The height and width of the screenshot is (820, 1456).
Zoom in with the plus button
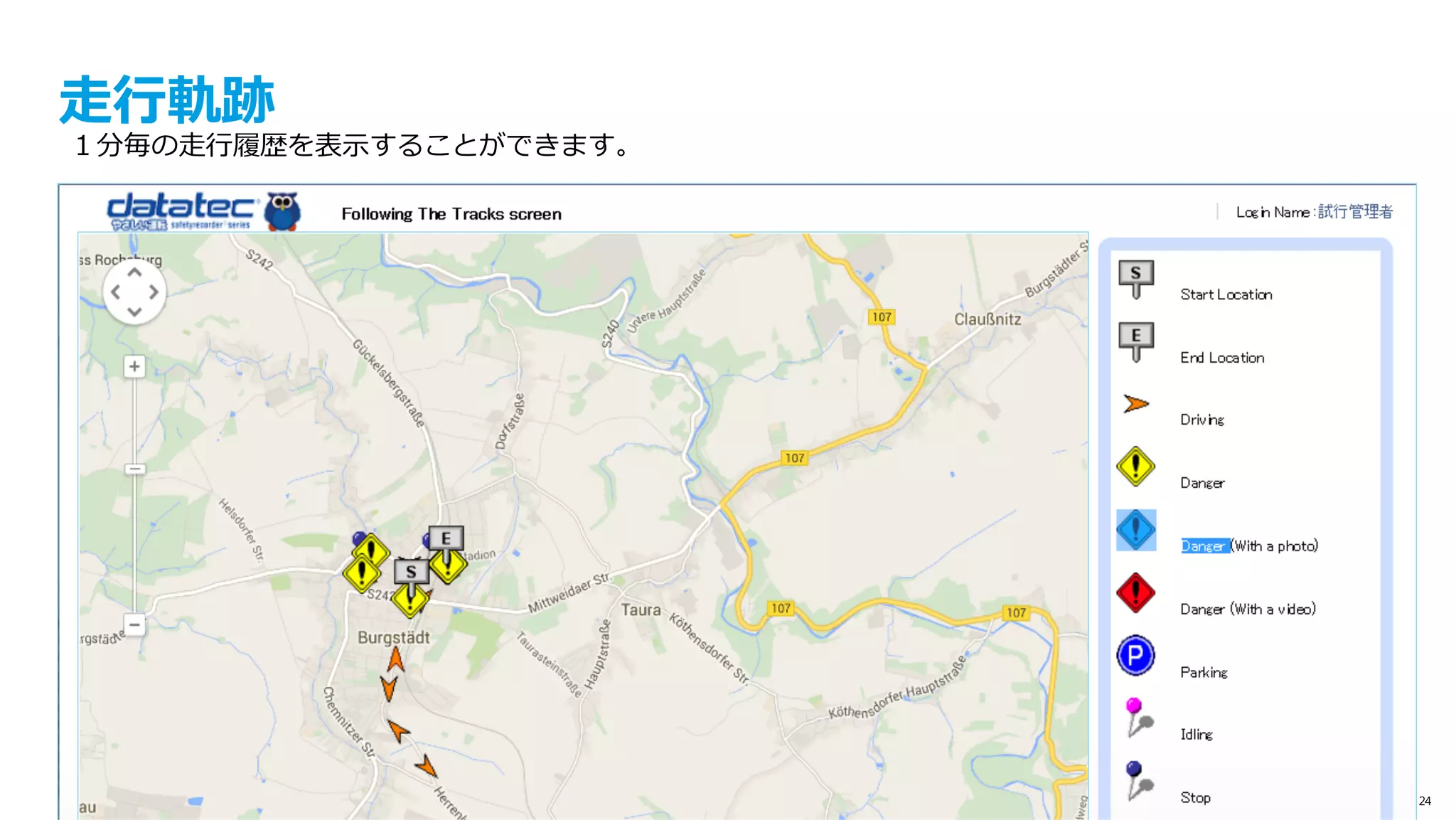[134, 366]
